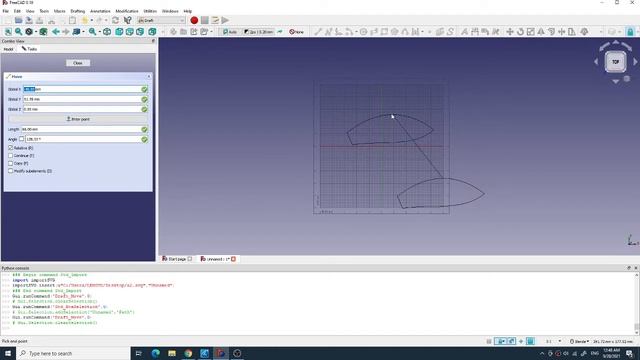
Task: Select the Draft Rotate tool
Action: click(520, 32)
